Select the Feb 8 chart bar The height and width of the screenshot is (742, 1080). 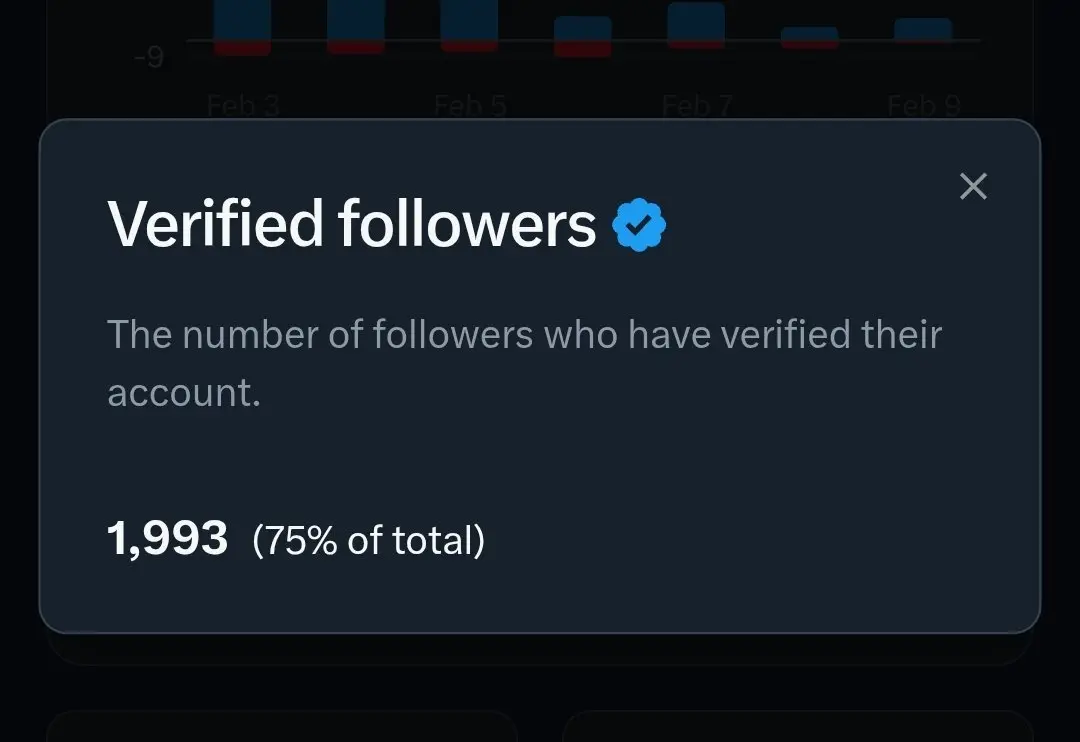point(809,38)
